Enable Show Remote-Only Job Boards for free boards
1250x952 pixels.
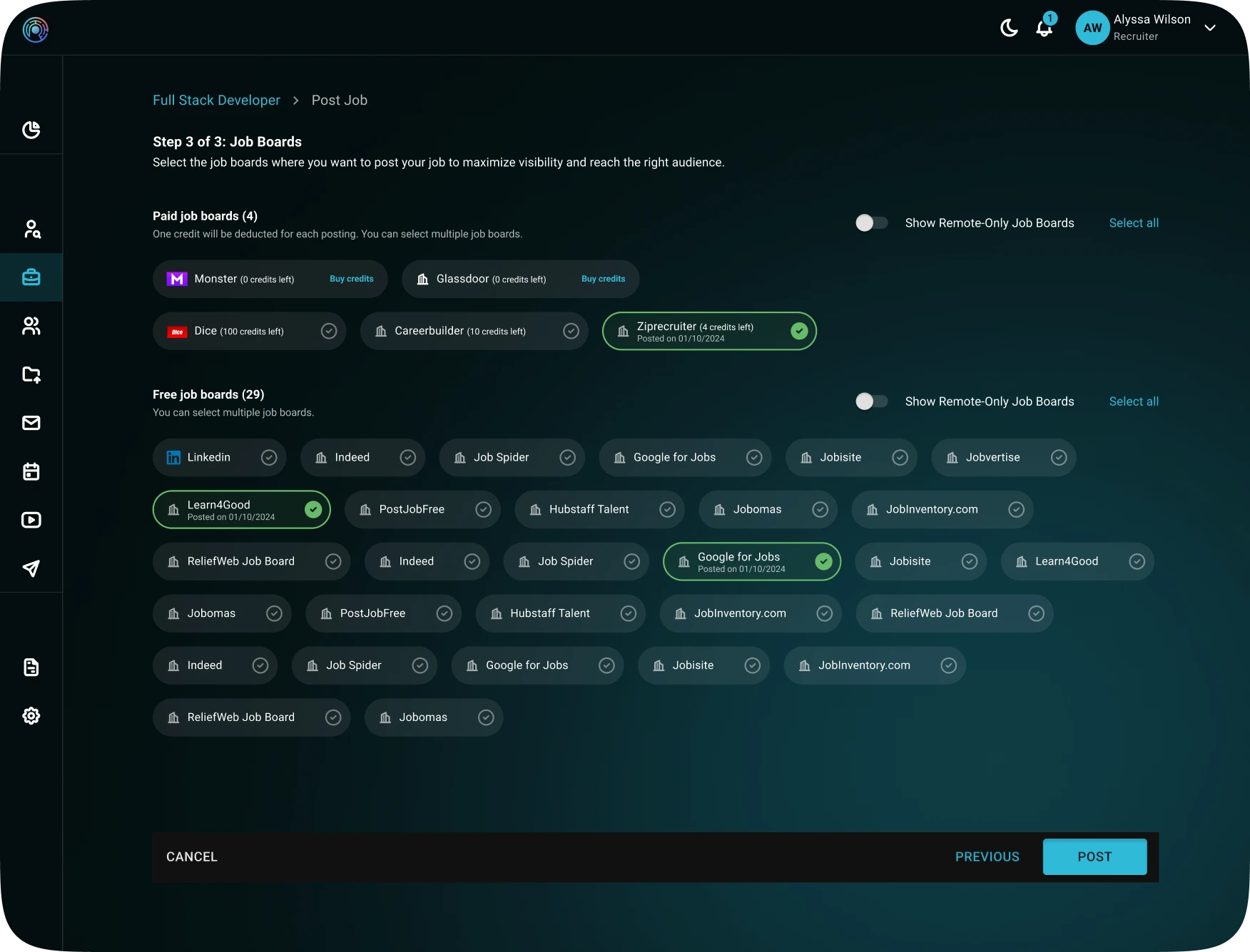click(x=871, y=401)
